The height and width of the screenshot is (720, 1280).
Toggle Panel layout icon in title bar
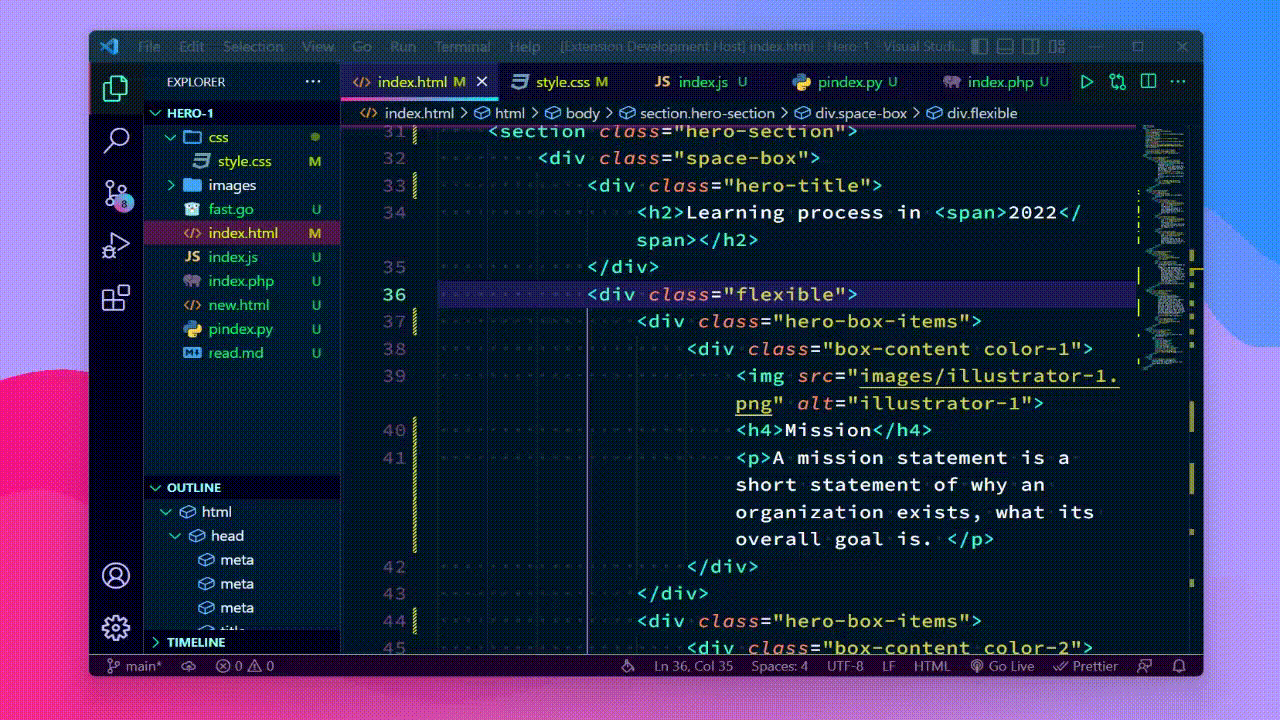[1006, 47]
